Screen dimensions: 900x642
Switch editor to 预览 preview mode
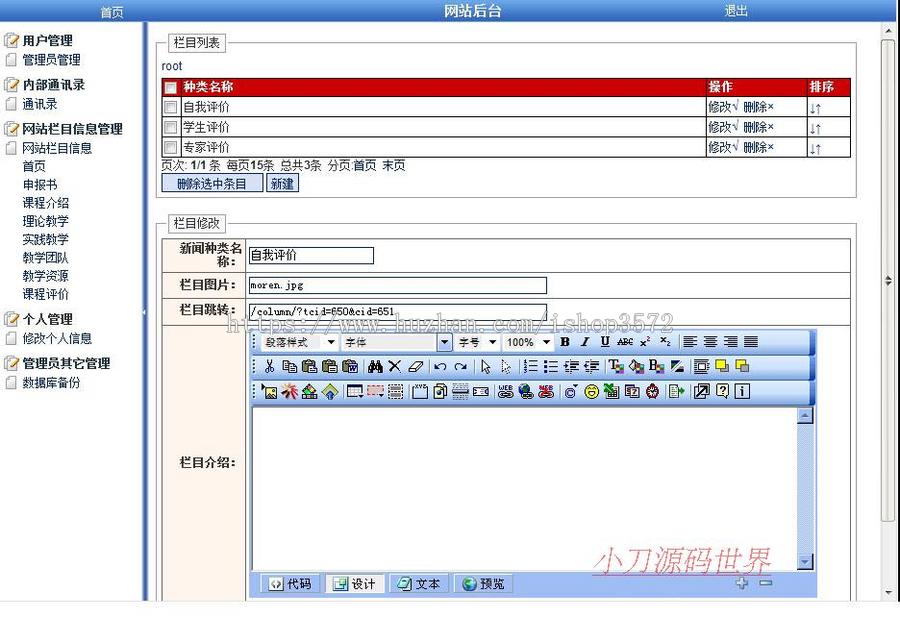pos(484,583)
